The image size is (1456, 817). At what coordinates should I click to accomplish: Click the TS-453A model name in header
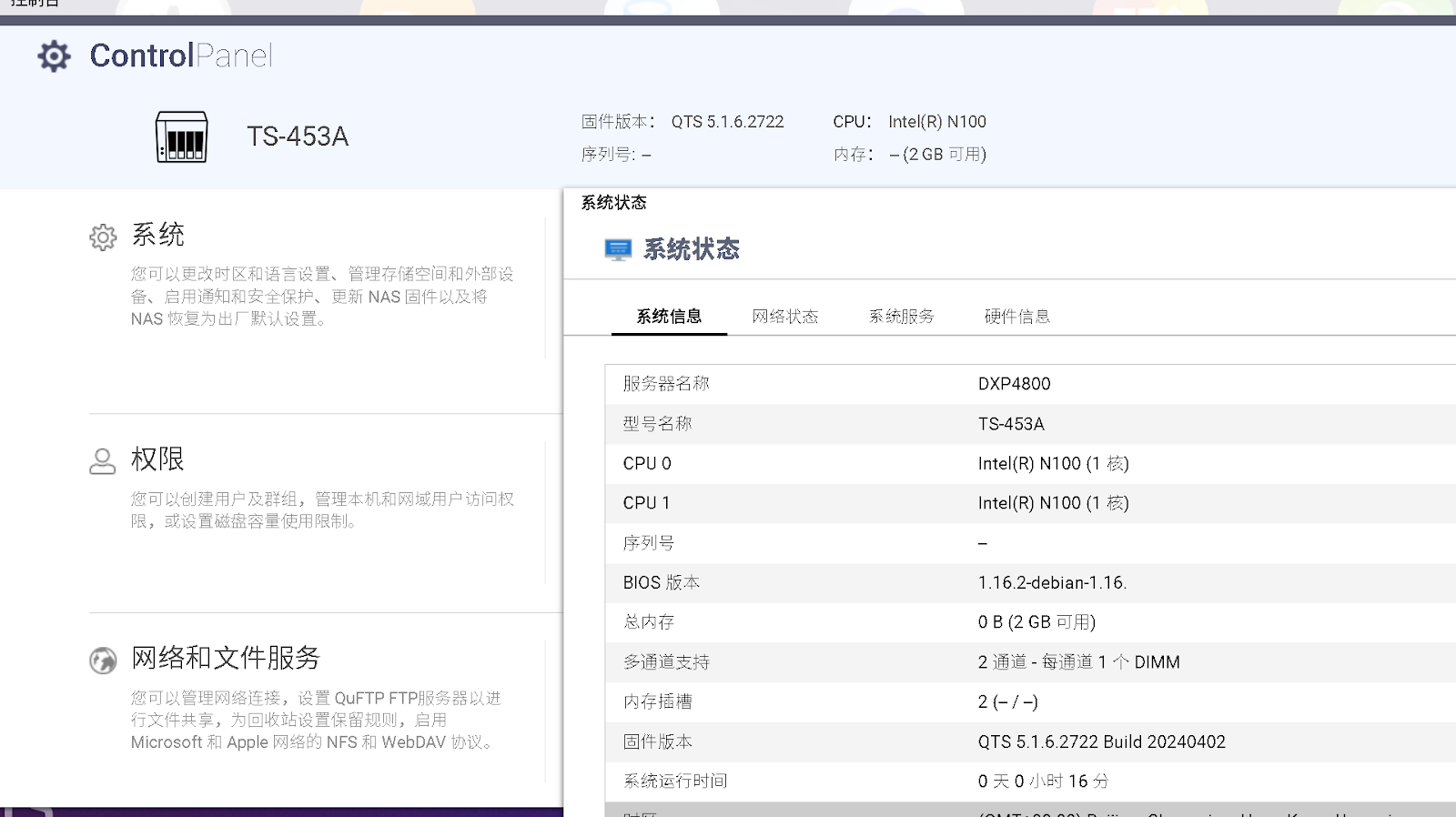[x=298, y=136]
